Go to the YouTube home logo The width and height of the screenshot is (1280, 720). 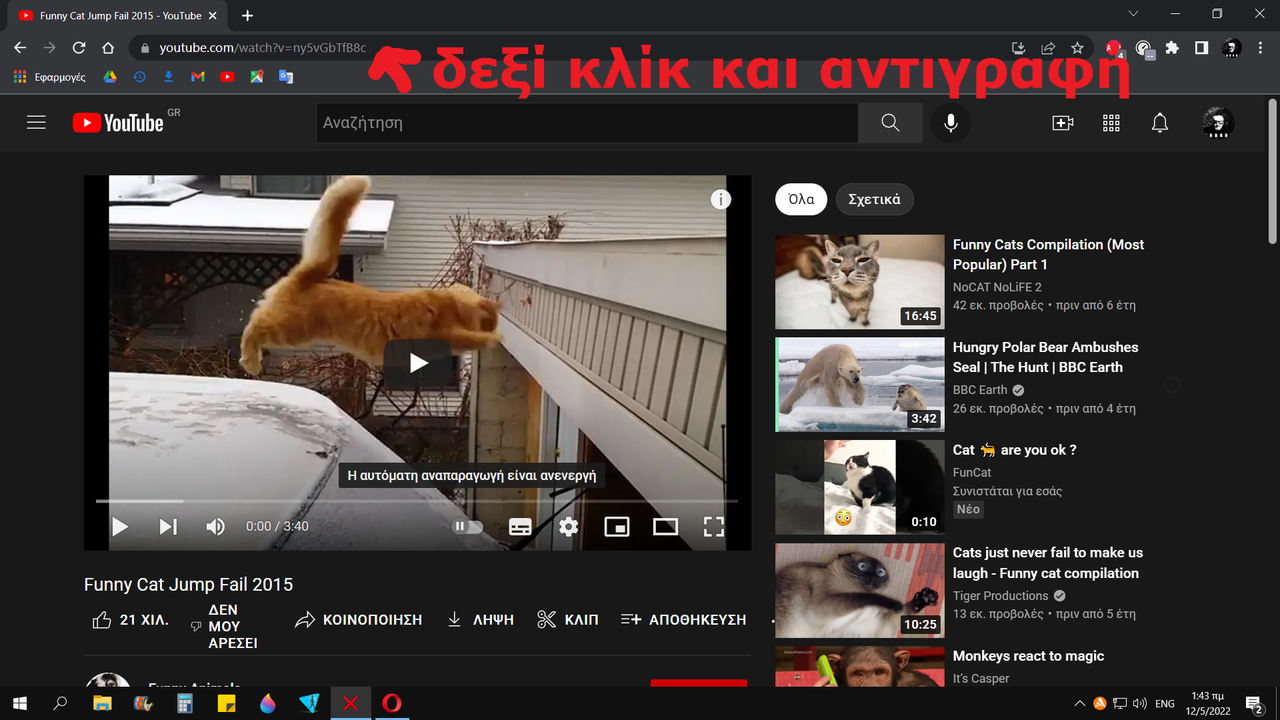pyautogui.click(x=118, y=123)
